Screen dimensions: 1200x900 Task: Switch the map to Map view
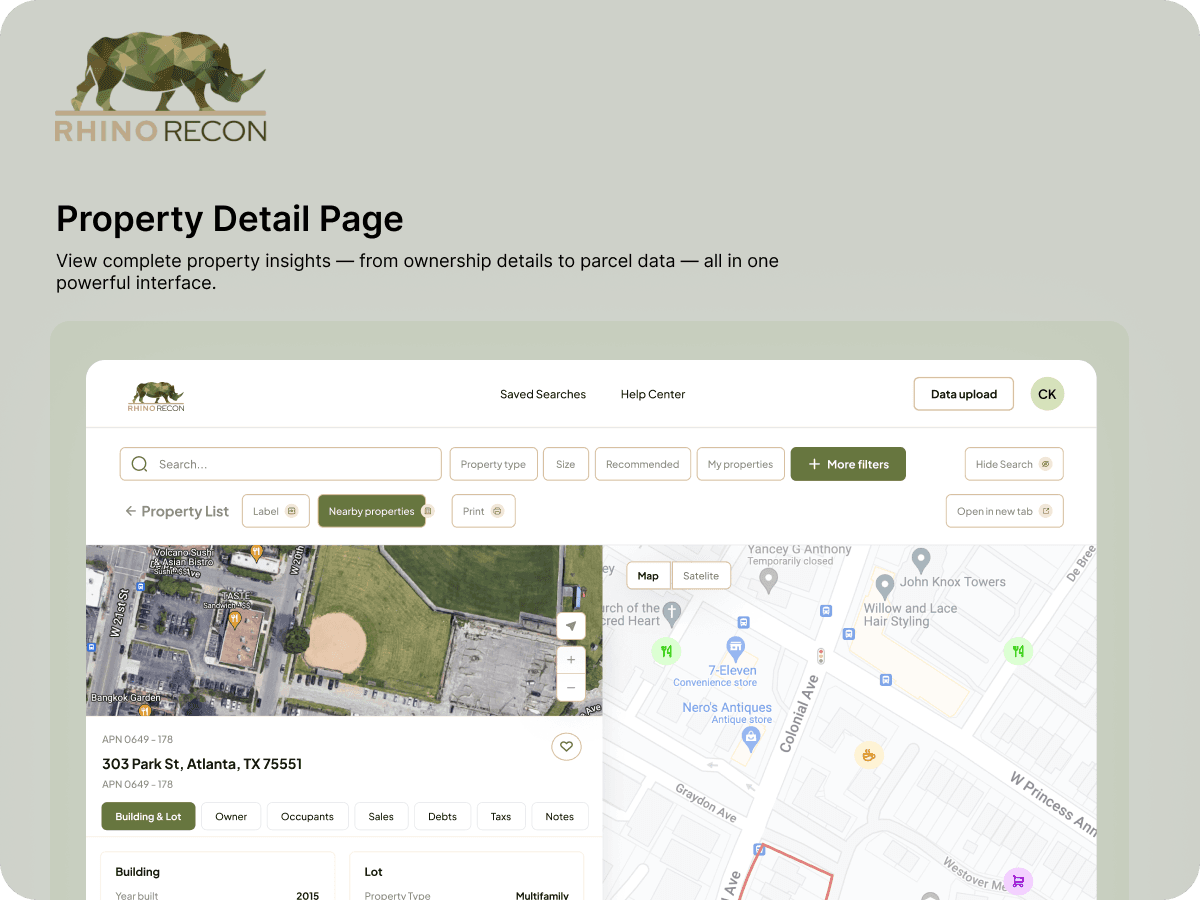point(649,576)
